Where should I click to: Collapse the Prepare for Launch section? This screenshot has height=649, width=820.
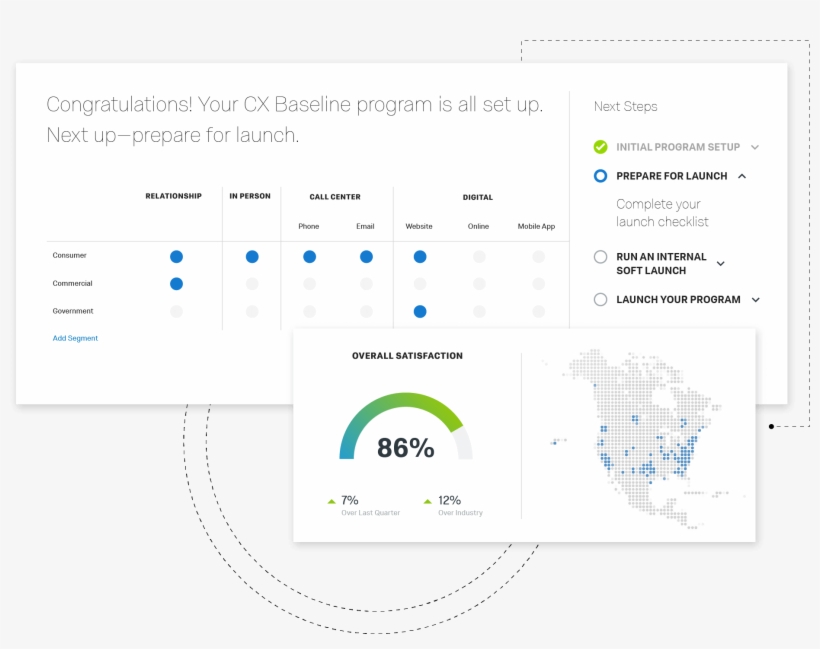coord(741,176)
